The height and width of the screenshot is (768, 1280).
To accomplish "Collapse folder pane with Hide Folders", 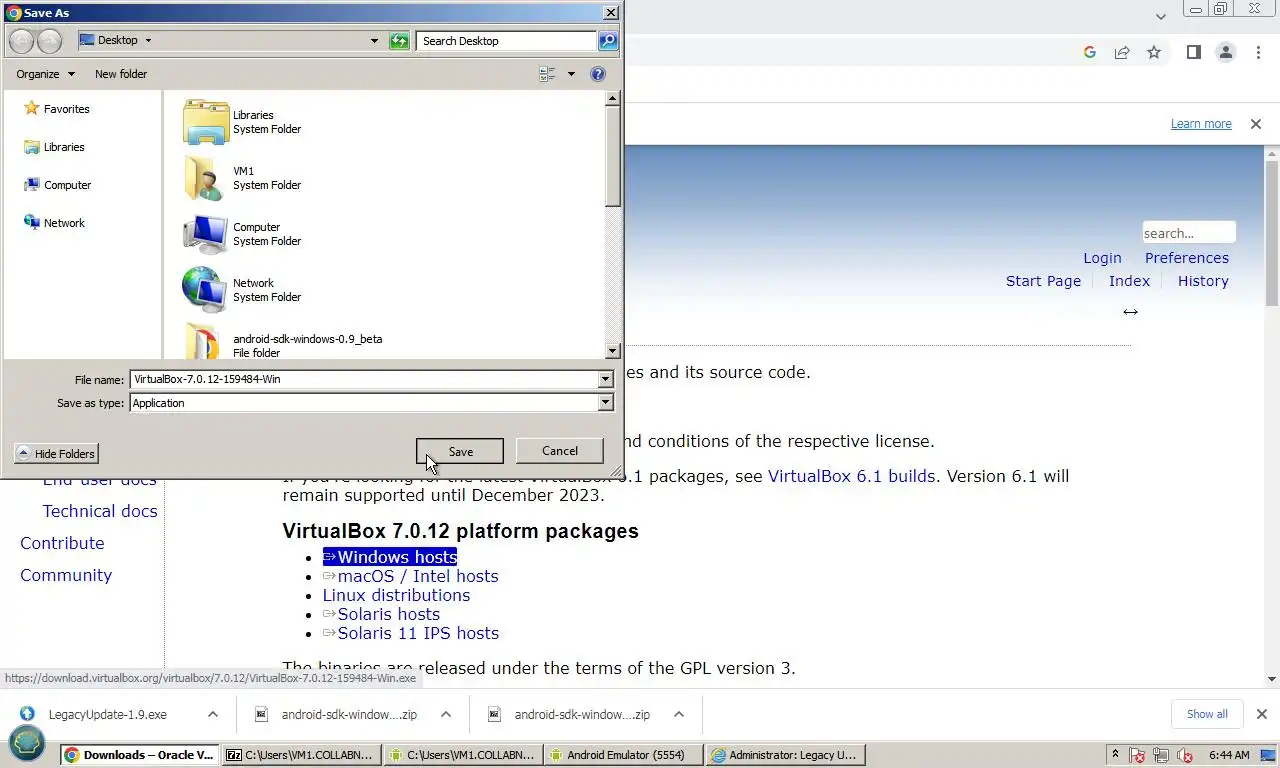I will (57, 454).
